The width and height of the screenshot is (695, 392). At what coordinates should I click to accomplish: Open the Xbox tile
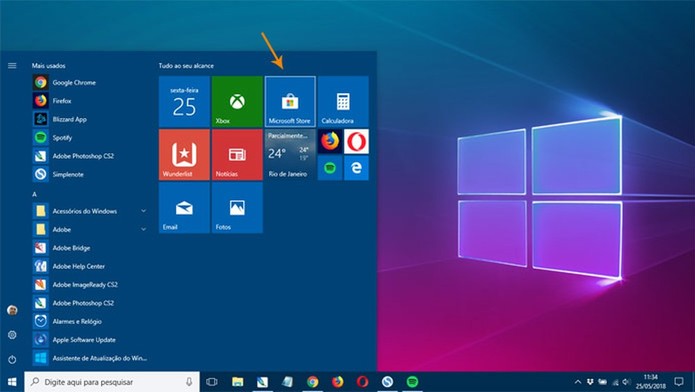pos(237,102)
